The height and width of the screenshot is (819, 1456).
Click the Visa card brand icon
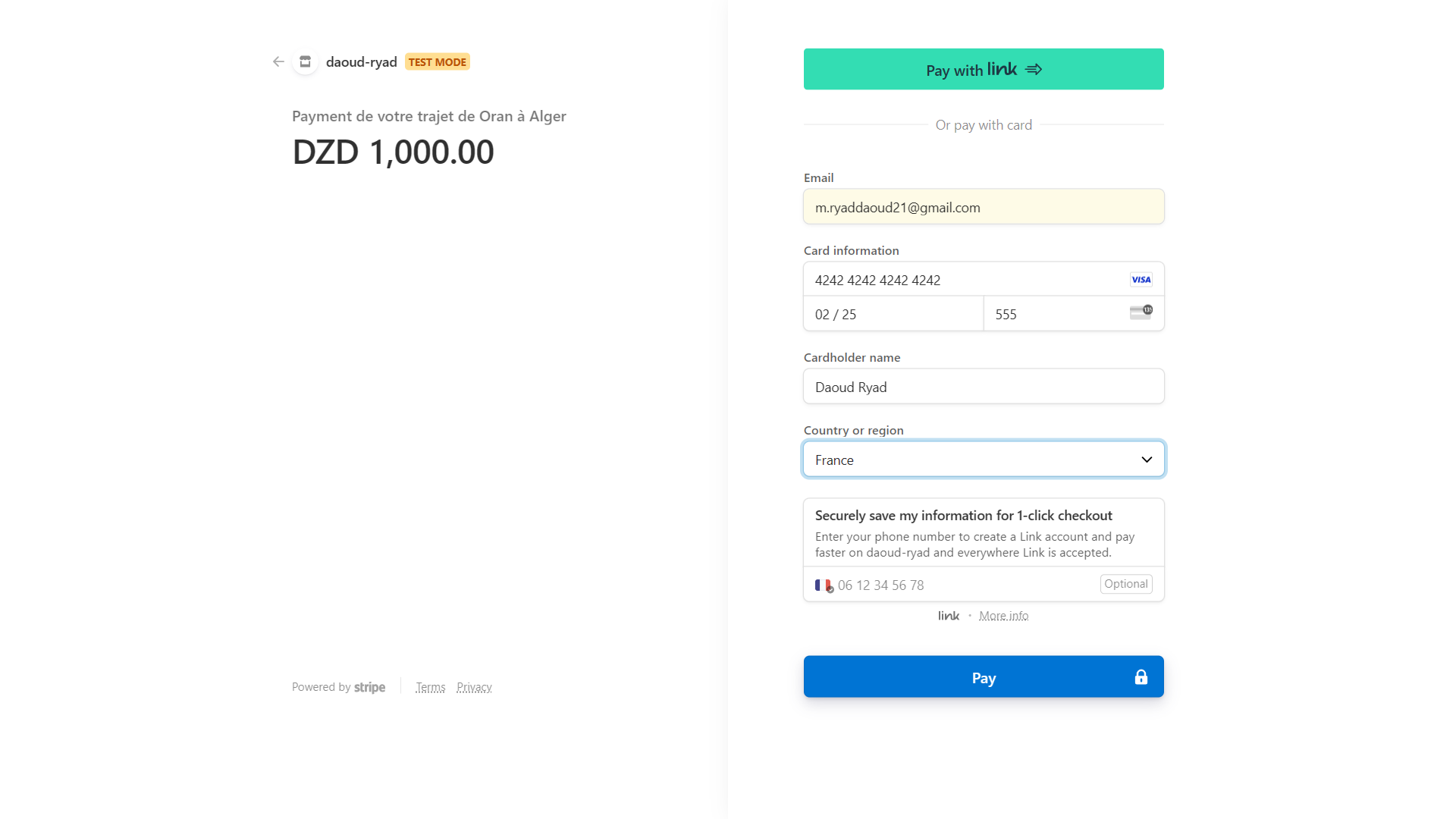1140,279
